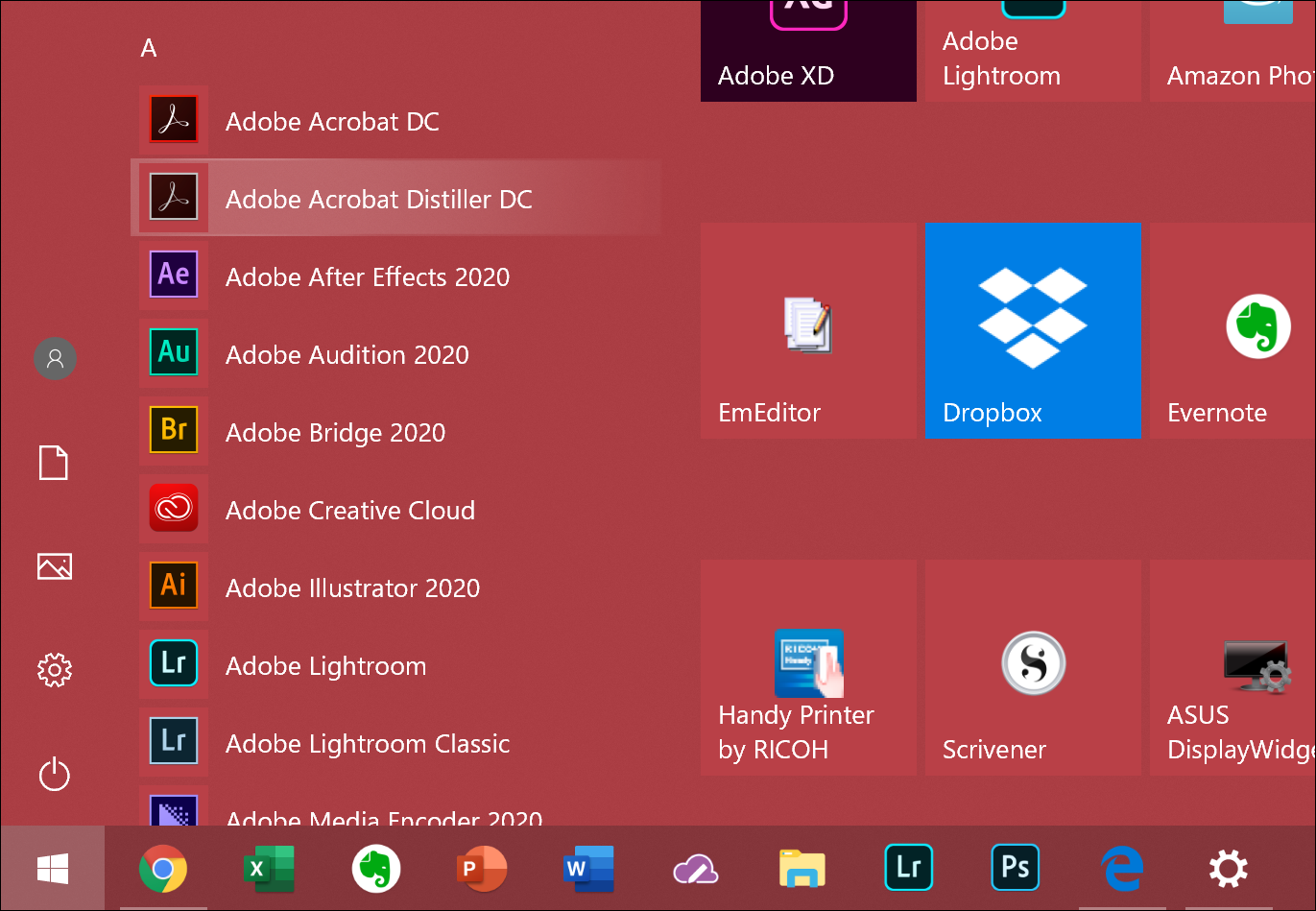
Task: Launch Handy Printer by RICOH tile
Action: (x=808, y=667)
